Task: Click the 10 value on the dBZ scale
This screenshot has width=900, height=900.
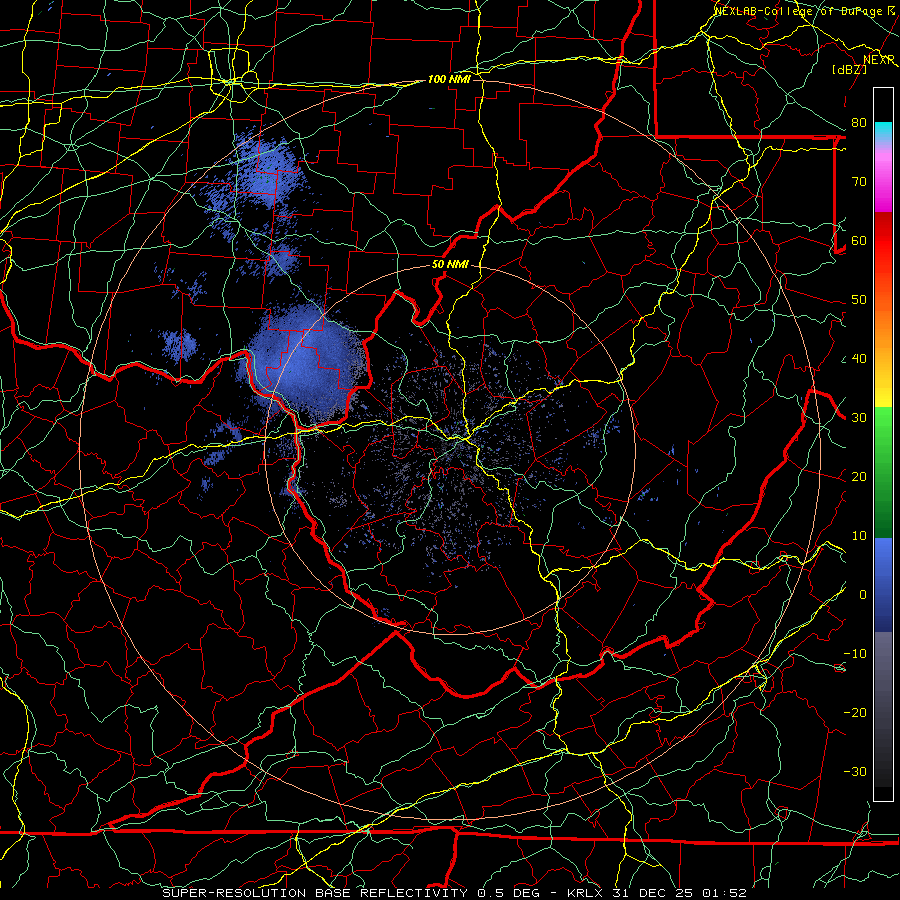Action: (x=859, y=536)
